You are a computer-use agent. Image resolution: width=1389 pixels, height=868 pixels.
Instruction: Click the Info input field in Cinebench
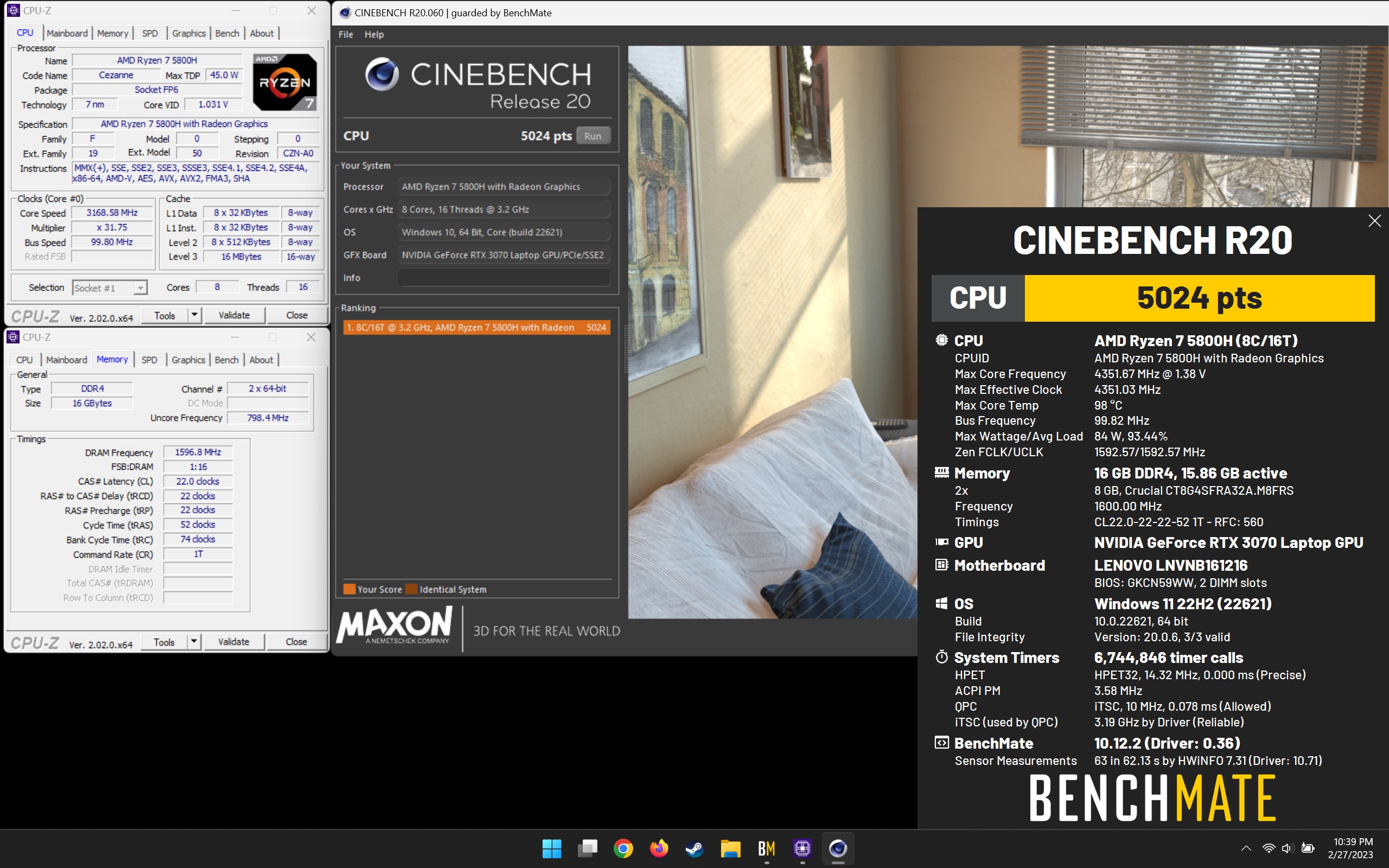(x=504, y=278)
